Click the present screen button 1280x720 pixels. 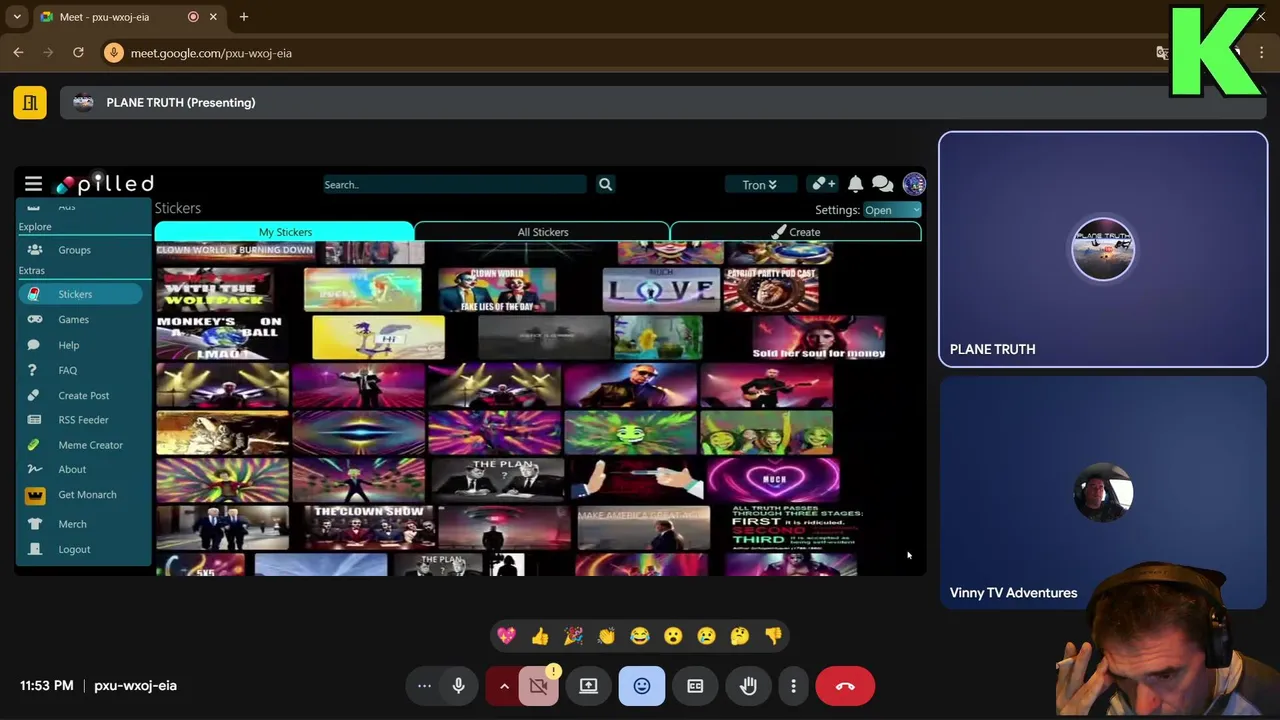589,686
